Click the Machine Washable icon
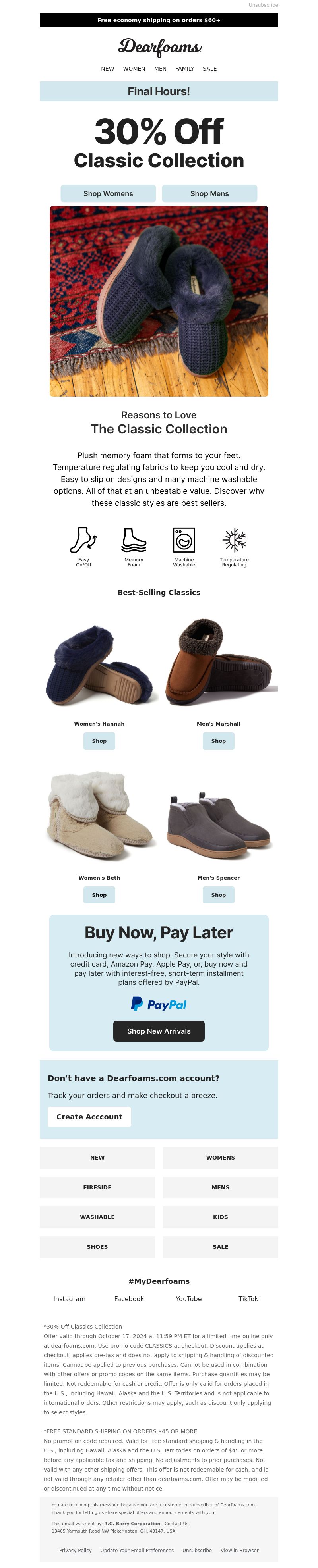This screenshot has width=318, height=1568. tap(184, 540)
